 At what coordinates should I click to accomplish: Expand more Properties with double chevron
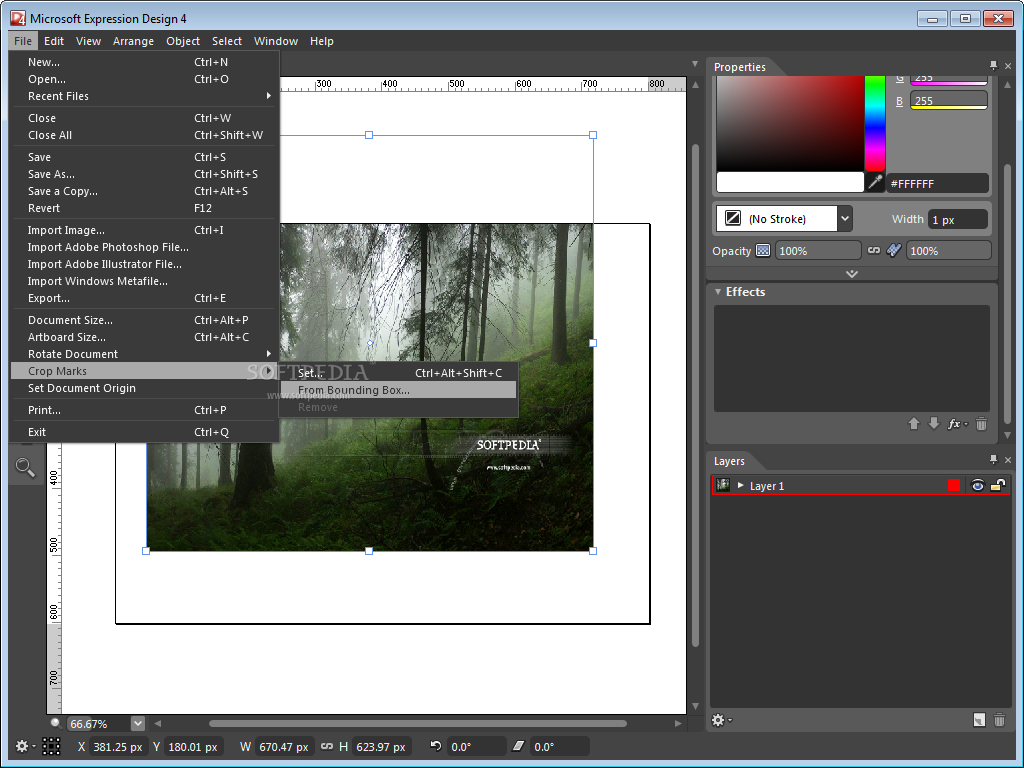coord(852,274)
